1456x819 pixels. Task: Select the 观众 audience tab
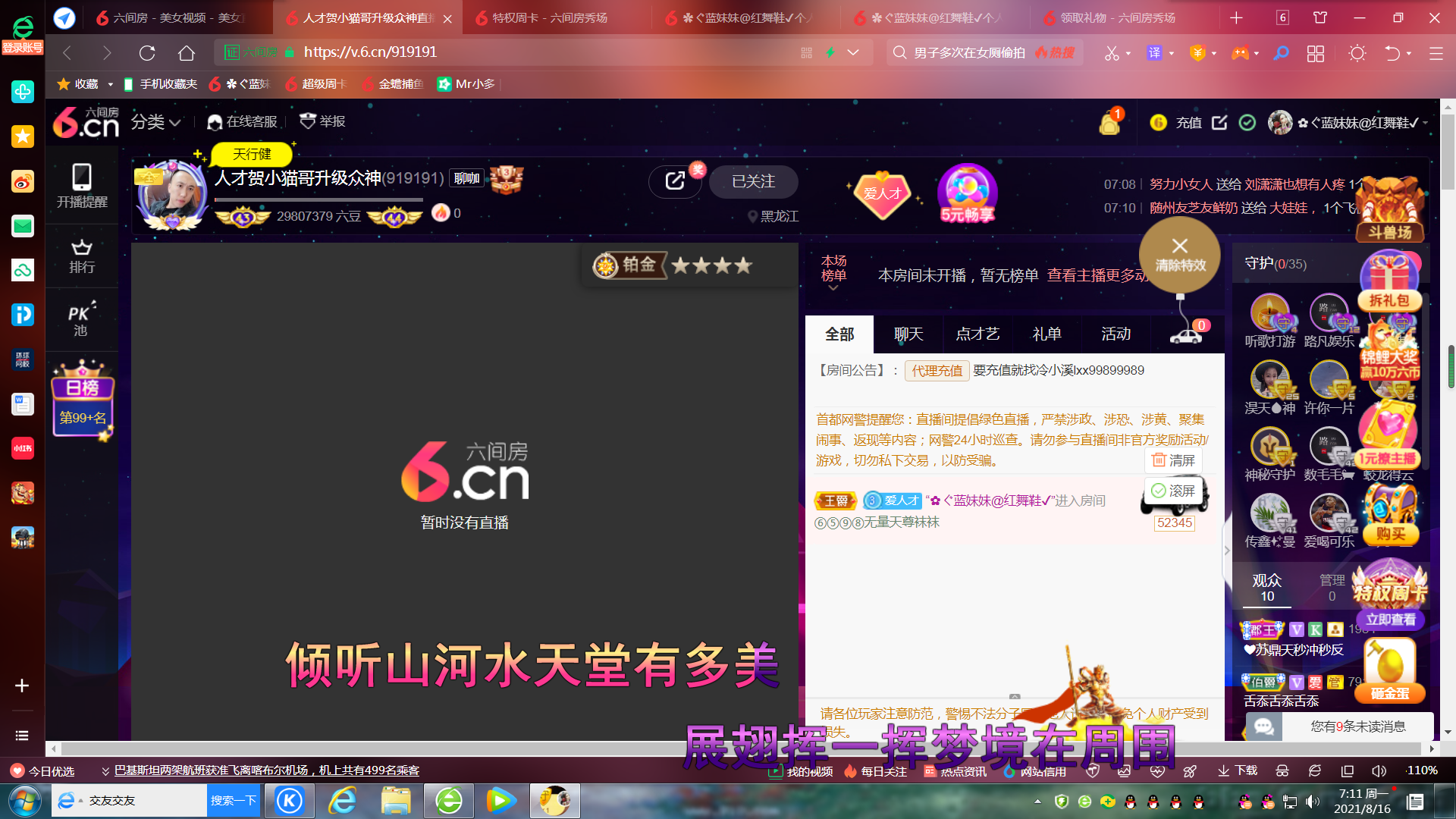click(x=1267, y=588)
